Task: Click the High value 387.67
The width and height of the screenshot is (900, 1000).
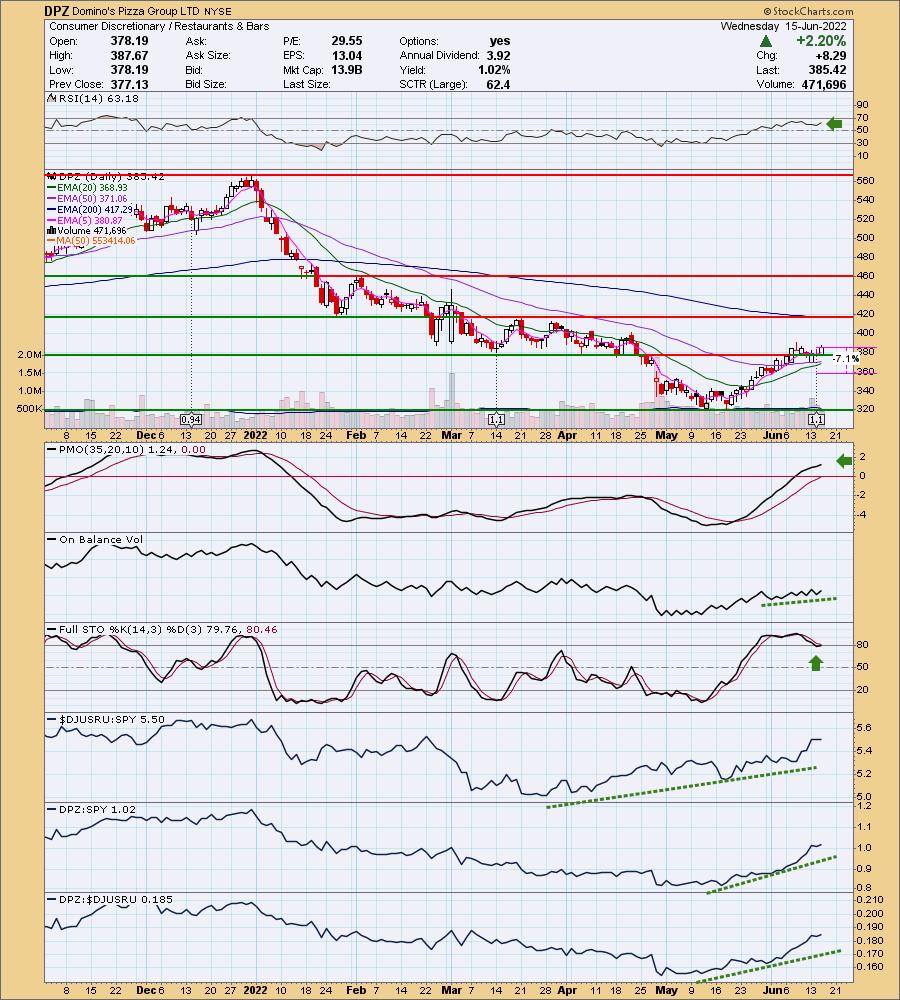Action: (129, 55)
